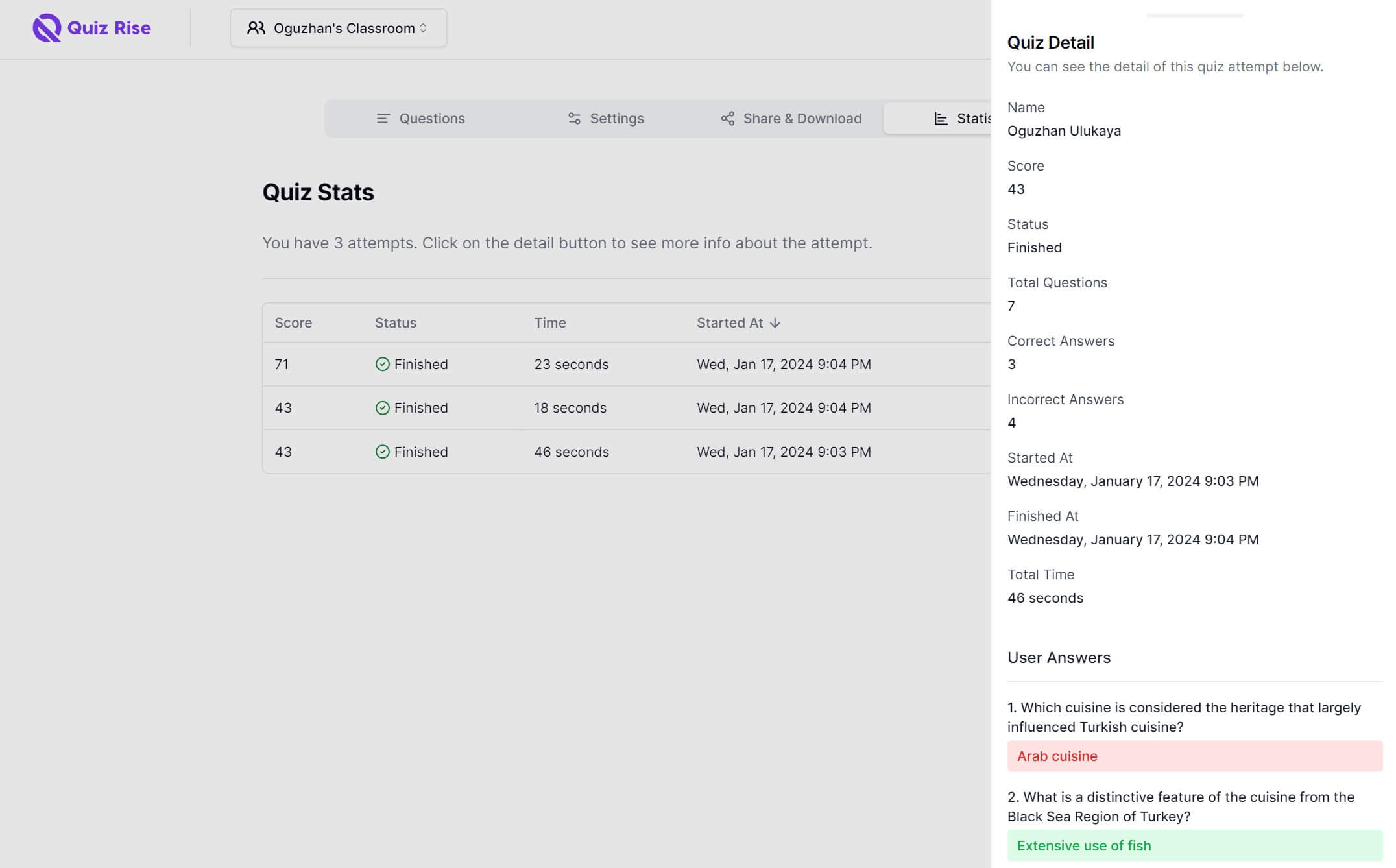Screen dimensions: 1396x868
Task: Click the Quiz Rise brand text link
Action: [109, 28]
